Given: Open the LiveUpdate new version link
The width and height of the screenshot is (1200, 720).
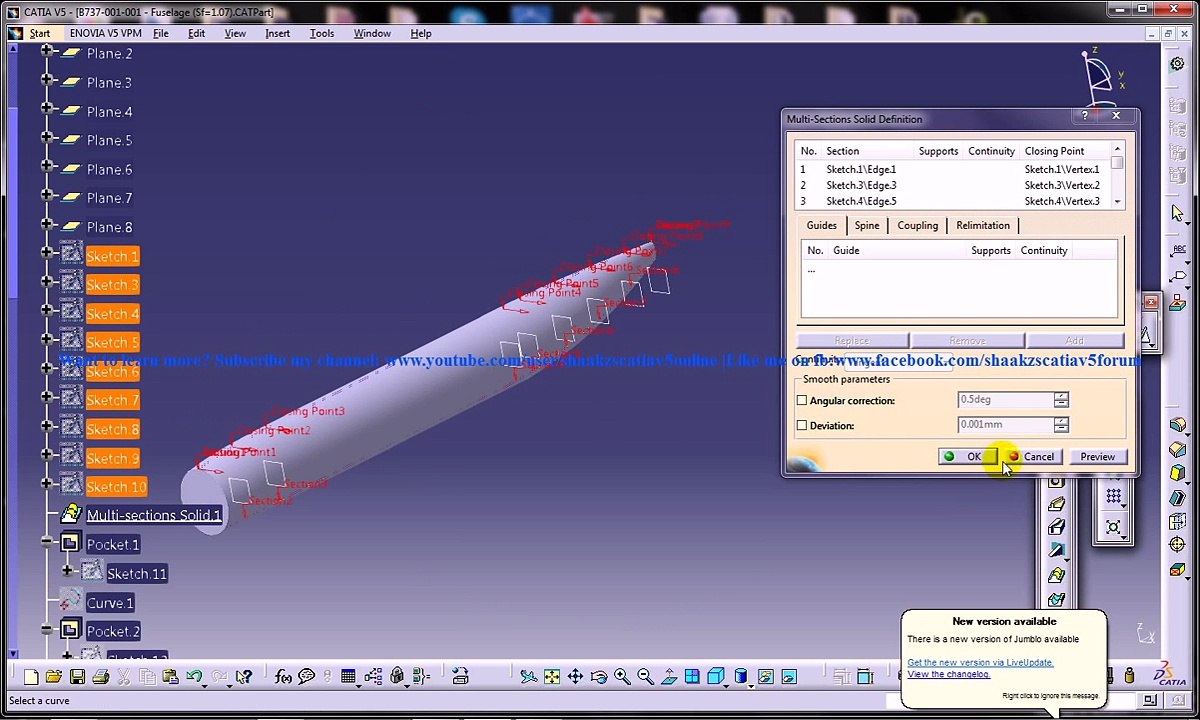Looking at the screenshot, I should (x=979, y=662).
